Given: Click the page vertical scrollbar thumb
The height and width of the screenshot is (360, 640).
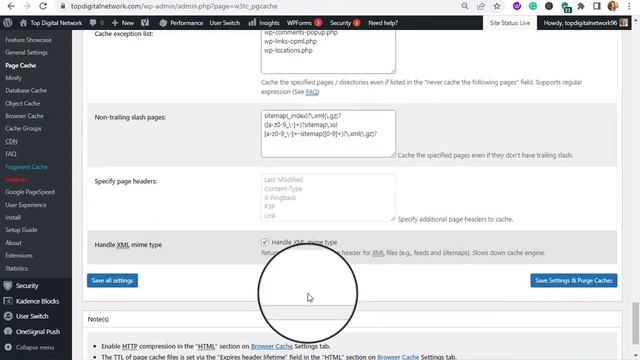Looking at the screenshot, I should coord(636,323).
